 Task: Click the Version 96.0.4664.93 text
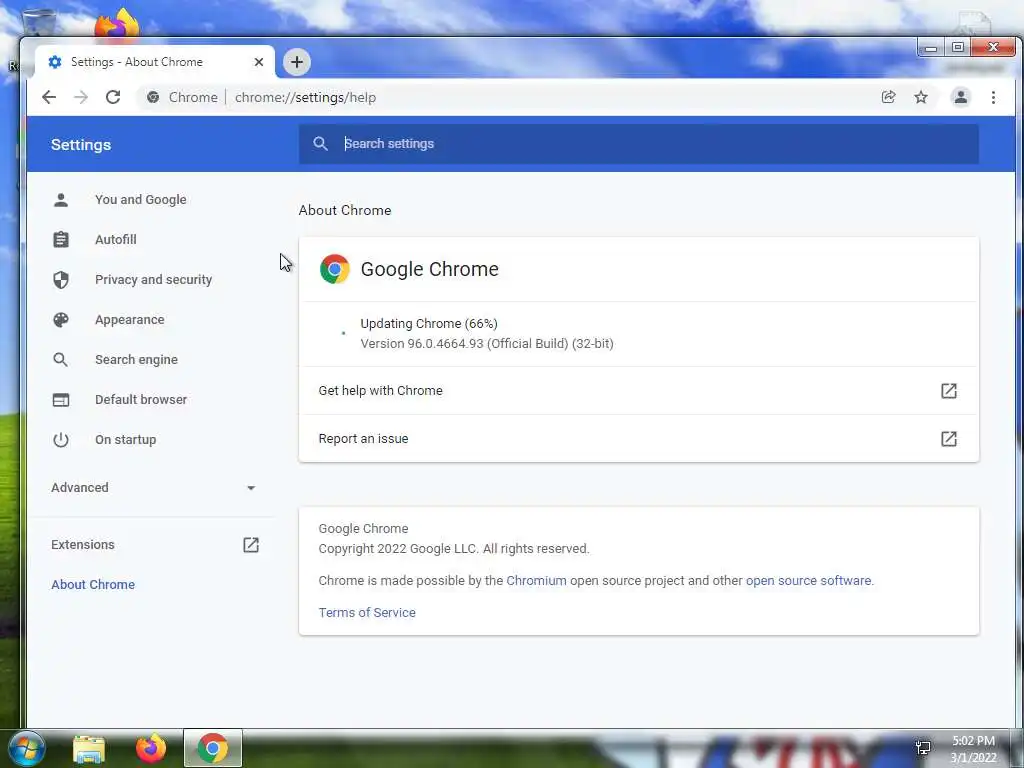pos(487,344)
